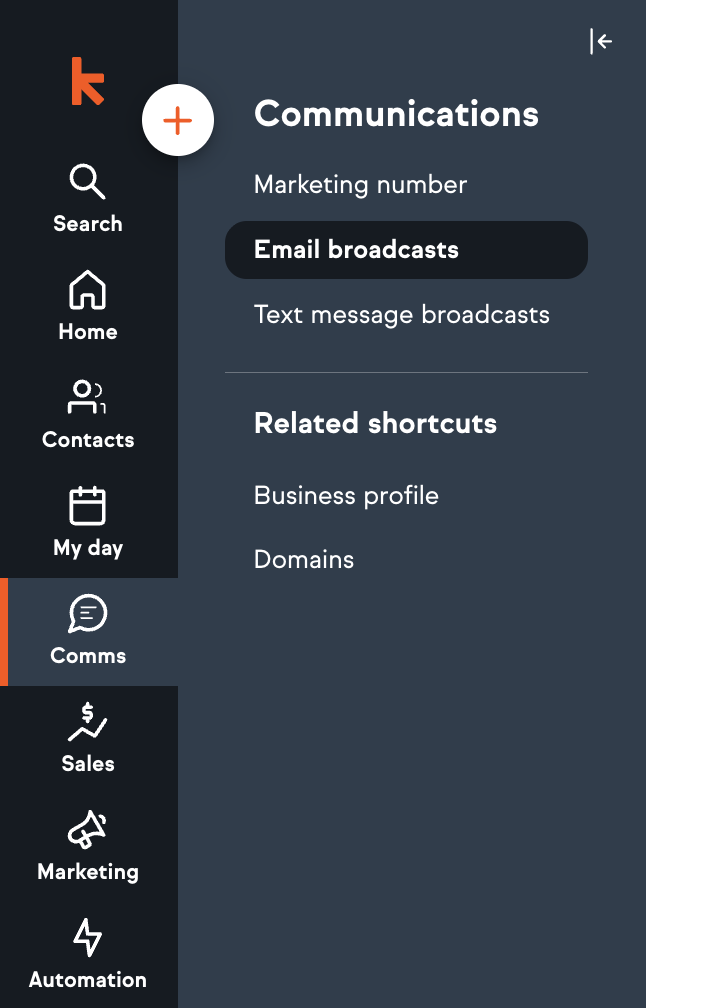Viewport: 704px width, 1008px height.
Task: Open the orange plus create button
Action: coord(177,120)
